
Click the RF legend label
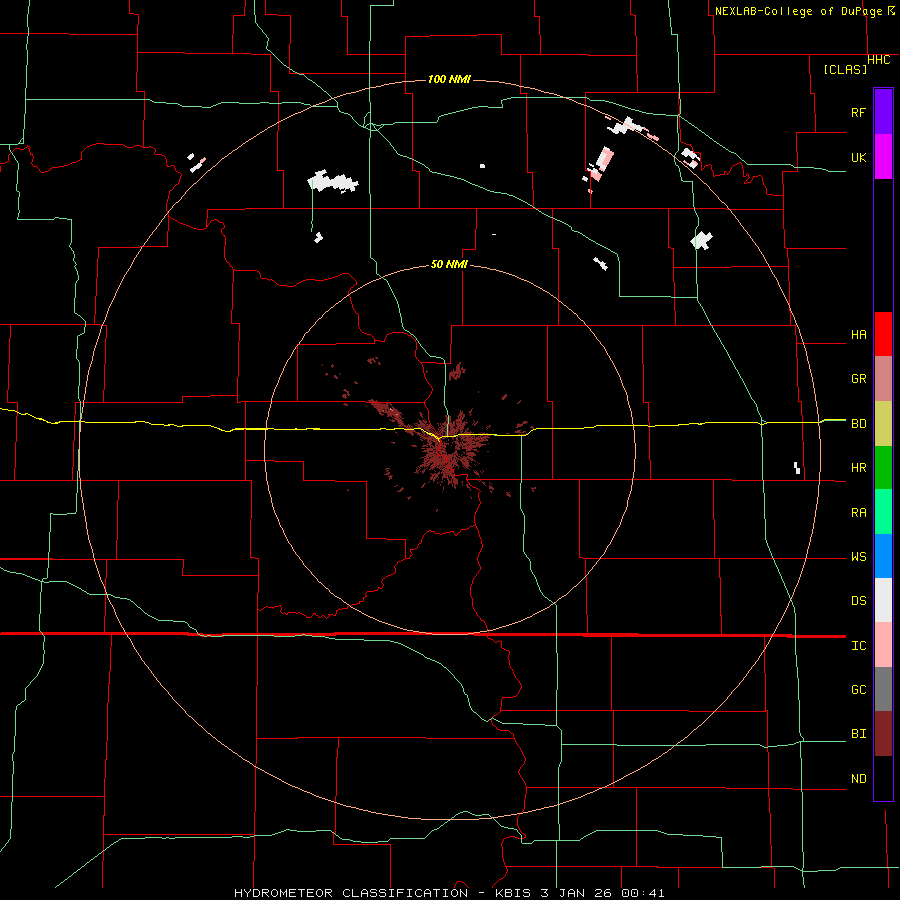click(858, 112)
